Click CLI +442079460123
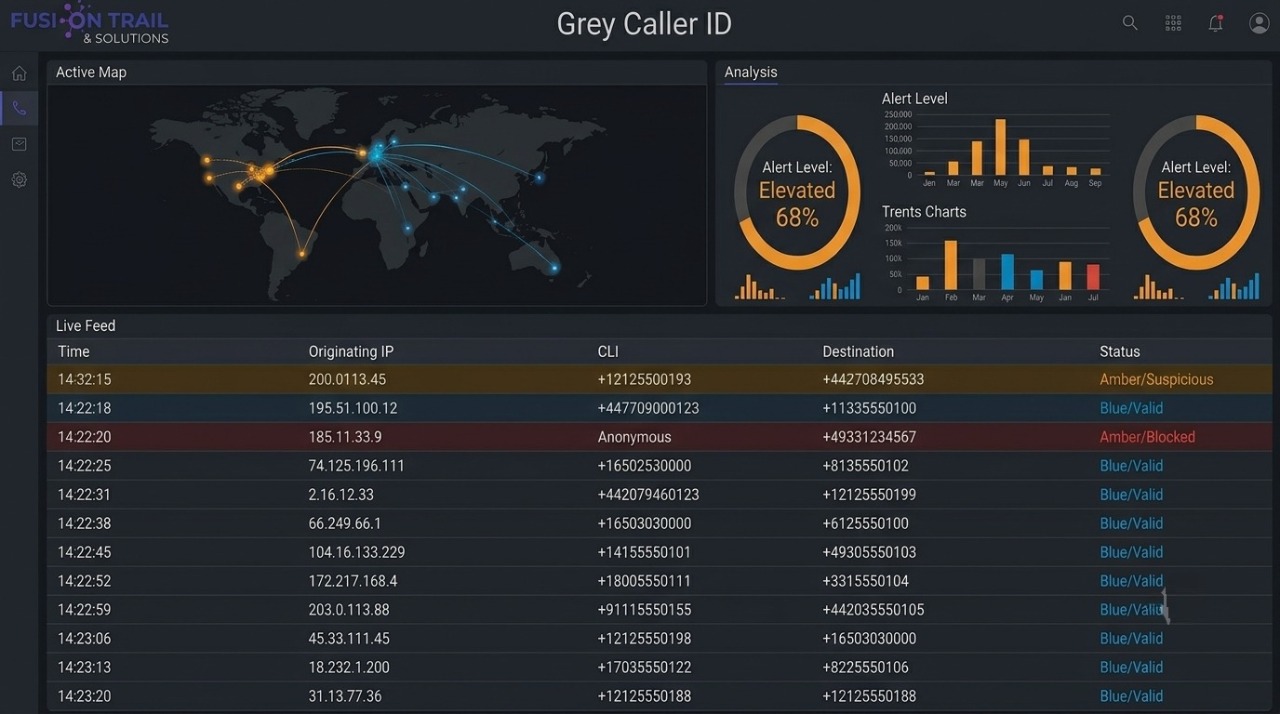This screenshot has height=714, width=1280. click(648, 495)
